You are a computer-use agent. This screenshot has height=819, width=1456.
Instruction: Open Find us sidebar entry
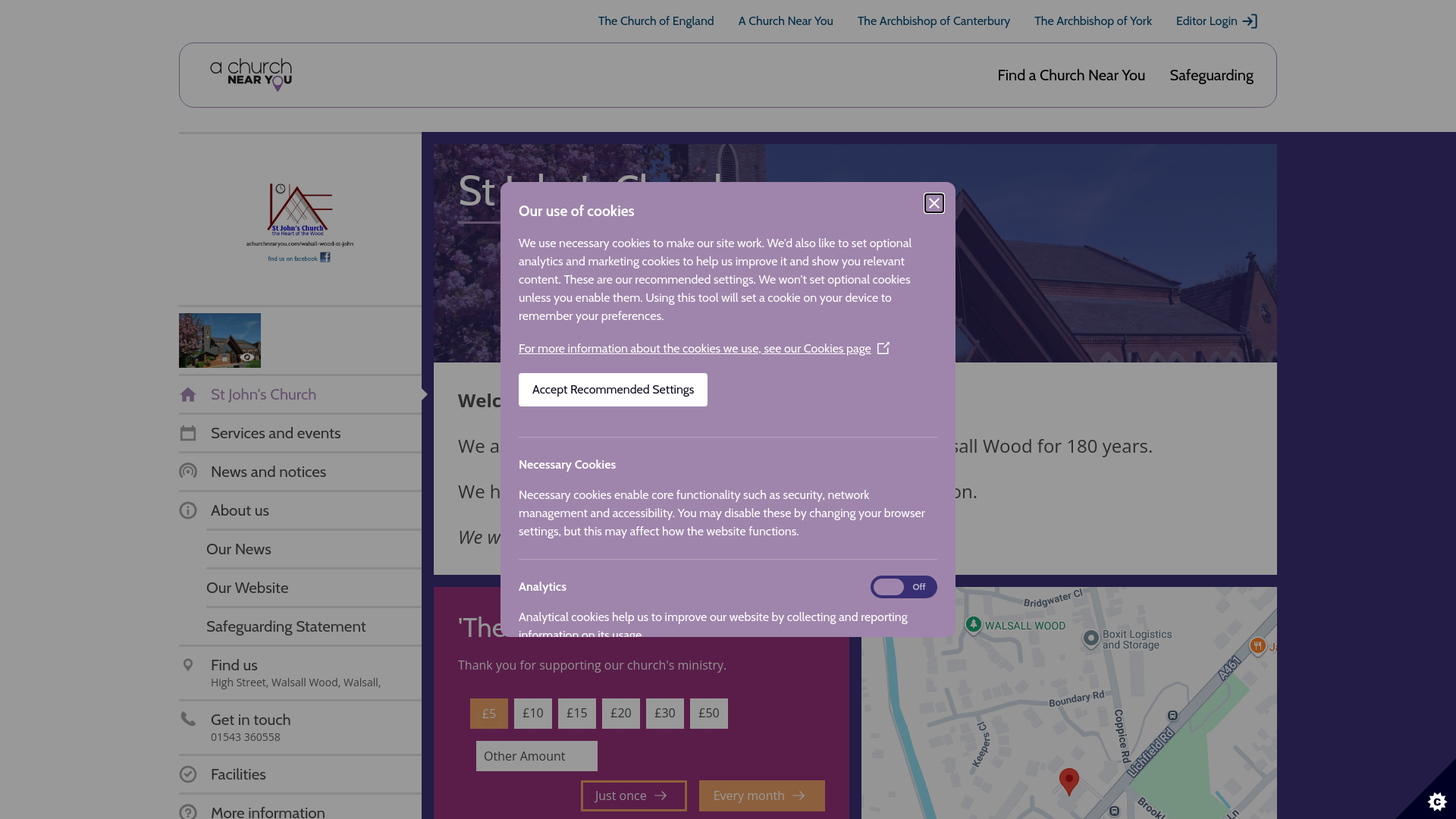[x=300, y=673]
